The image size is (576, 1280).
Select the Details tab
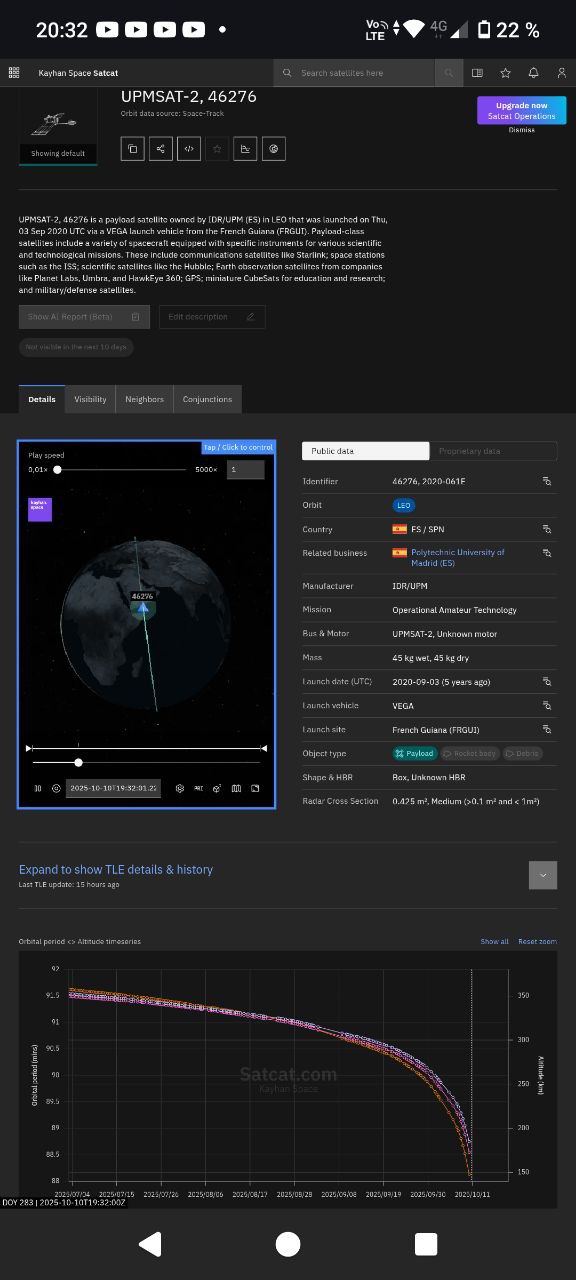(x=42, y=399)
